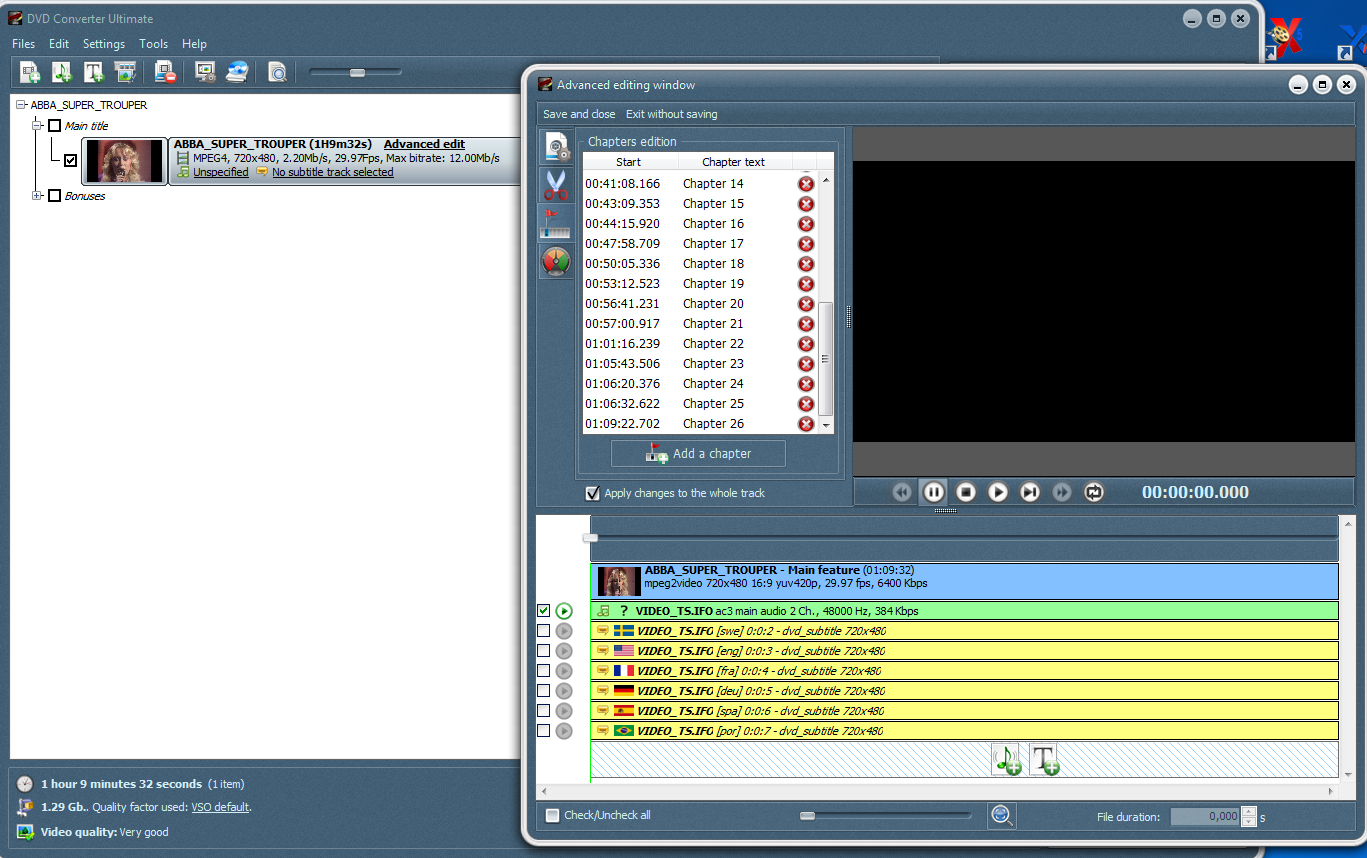Delete Chapter 22 with its red X

[x=806, y=344]
